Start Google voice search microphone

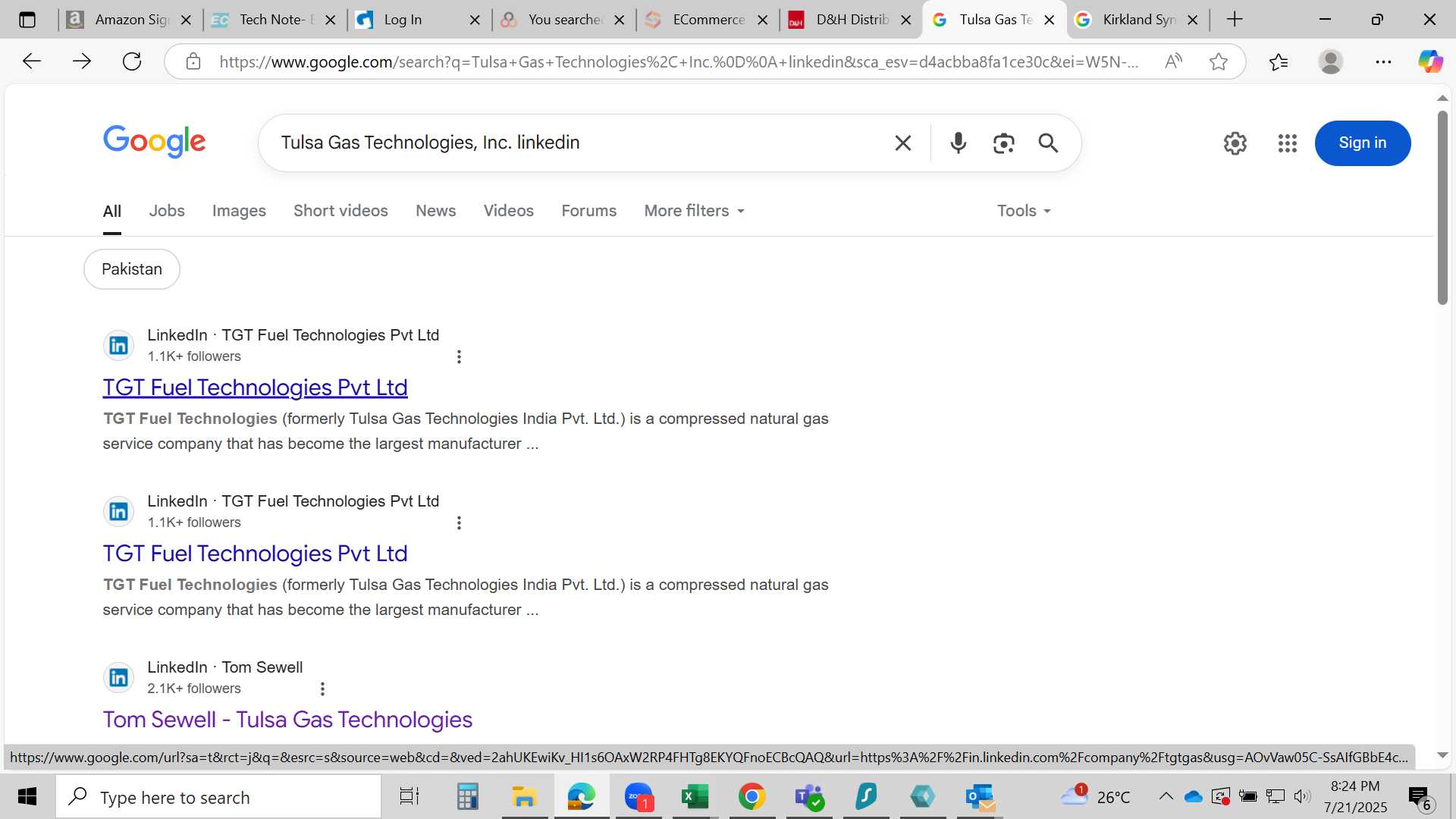click(959, 143)
